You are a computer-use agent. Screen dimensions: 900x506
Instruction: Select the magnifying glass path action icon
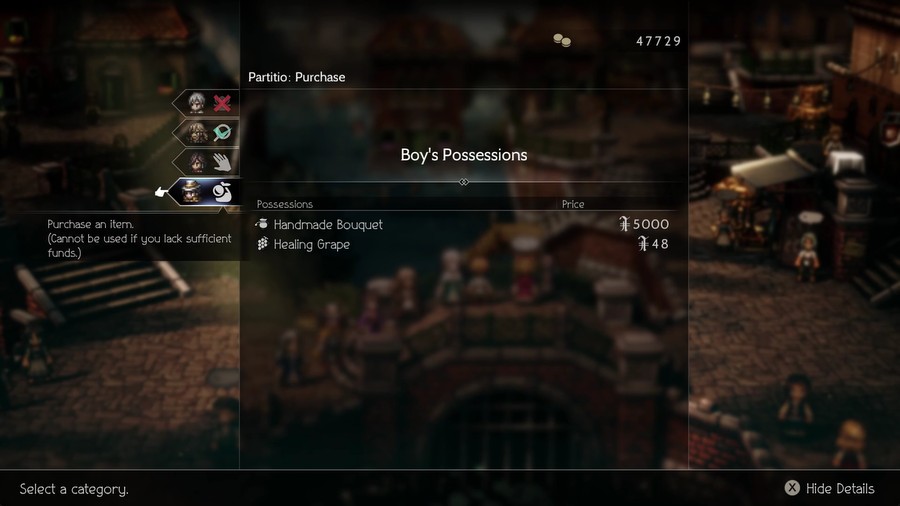[222, 133]
